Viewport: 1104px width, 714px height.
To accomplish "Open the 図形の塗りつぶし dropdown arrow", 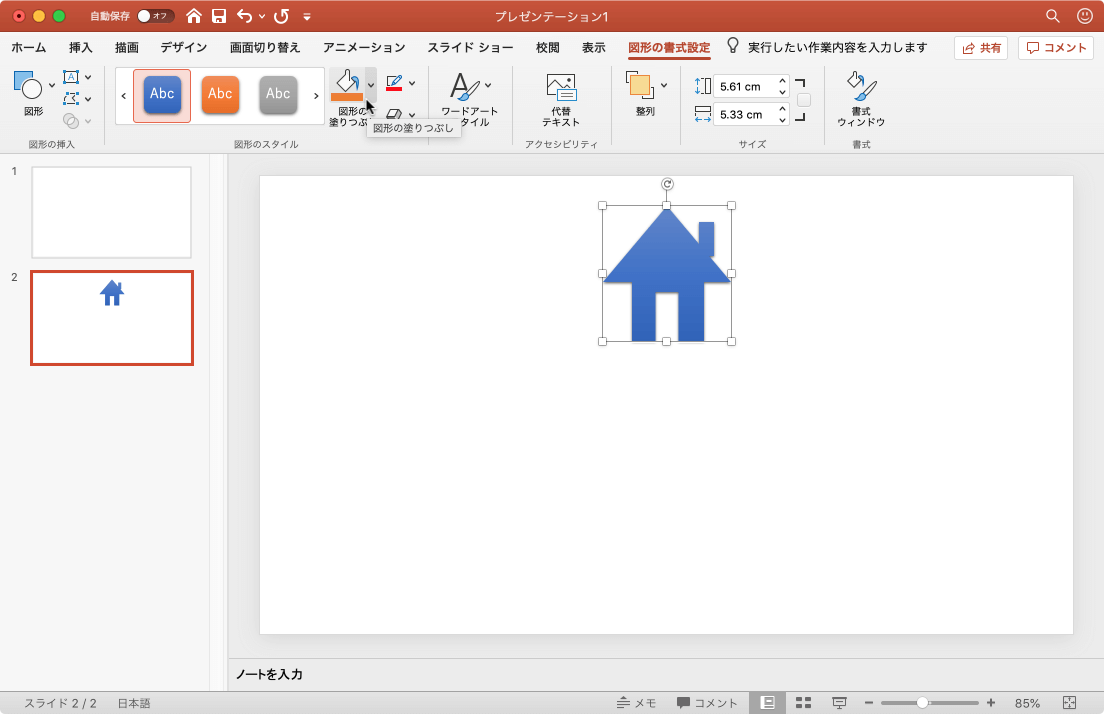I will (371, 85).
